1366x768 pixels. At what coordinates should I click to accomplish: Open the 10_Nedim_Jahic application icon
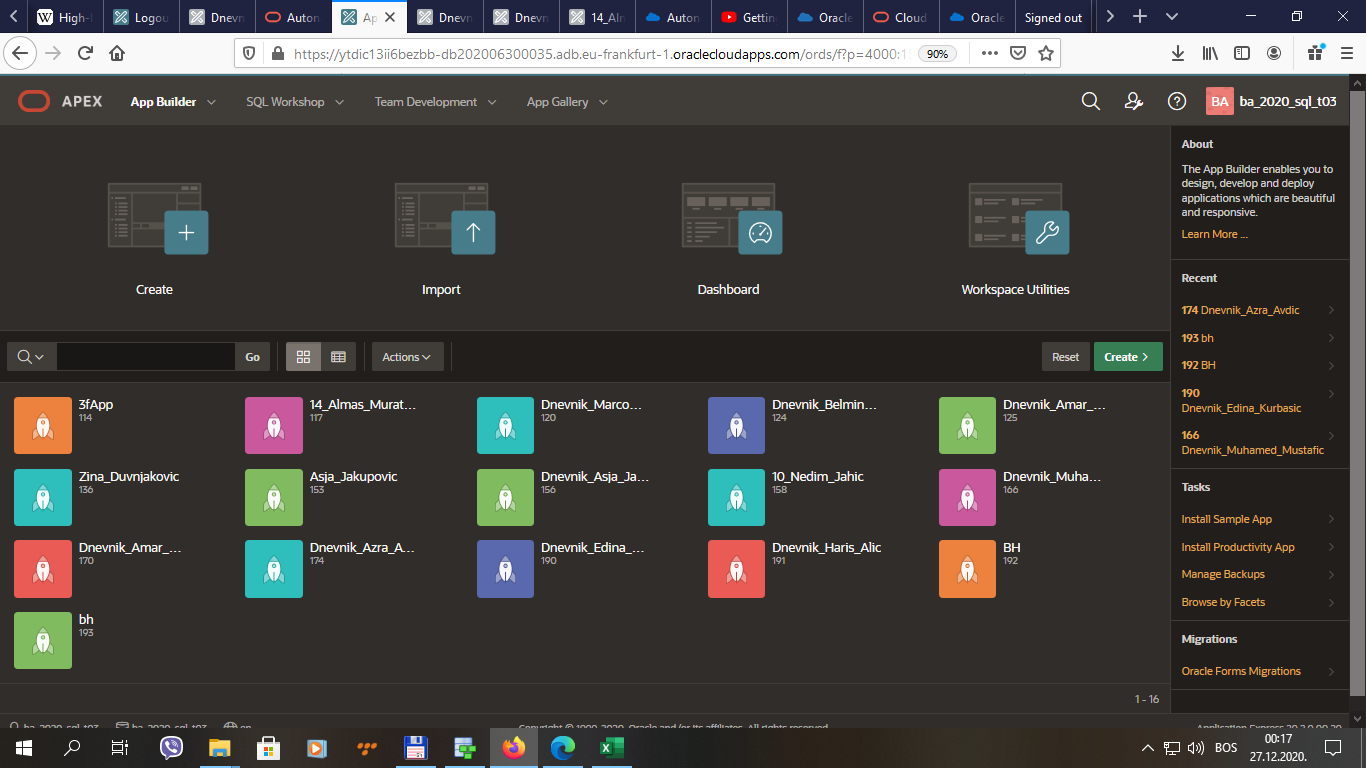(x=737, y=497)
